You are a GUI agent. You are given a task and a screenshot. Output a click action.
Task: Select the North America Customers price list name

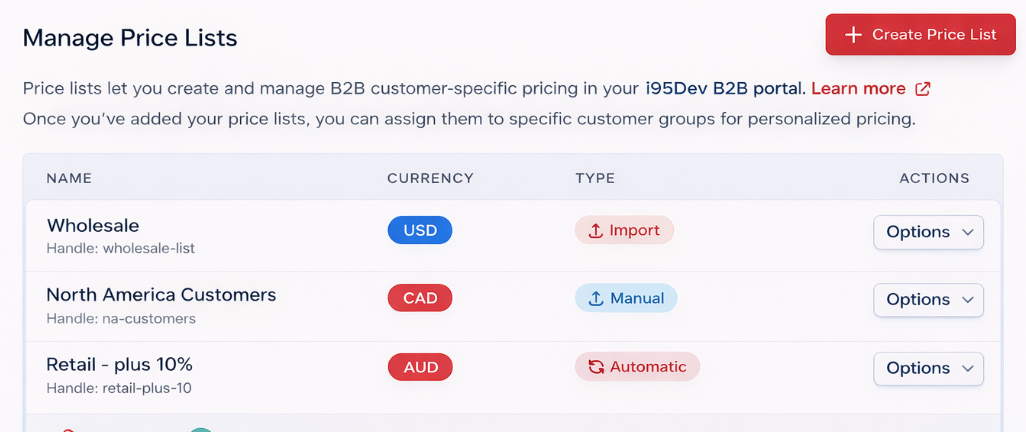[x=161, y=295]
